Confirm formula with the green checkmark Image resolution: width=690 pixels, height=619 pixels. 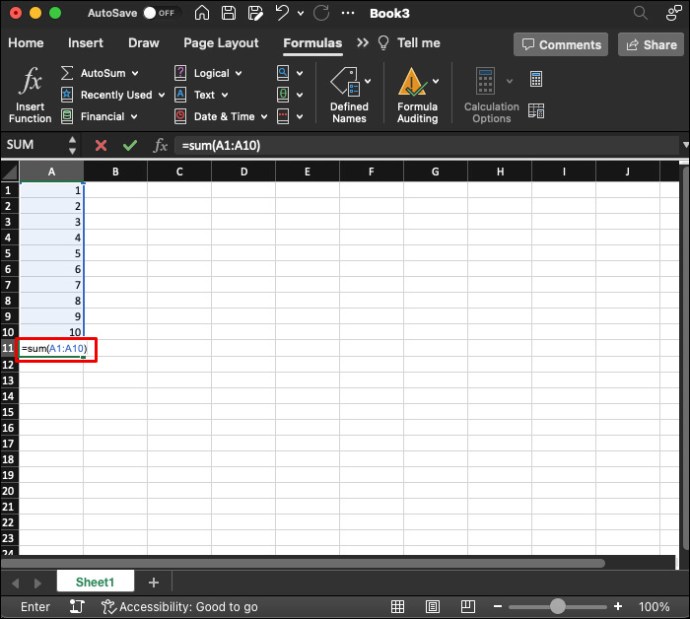point(130,145)
